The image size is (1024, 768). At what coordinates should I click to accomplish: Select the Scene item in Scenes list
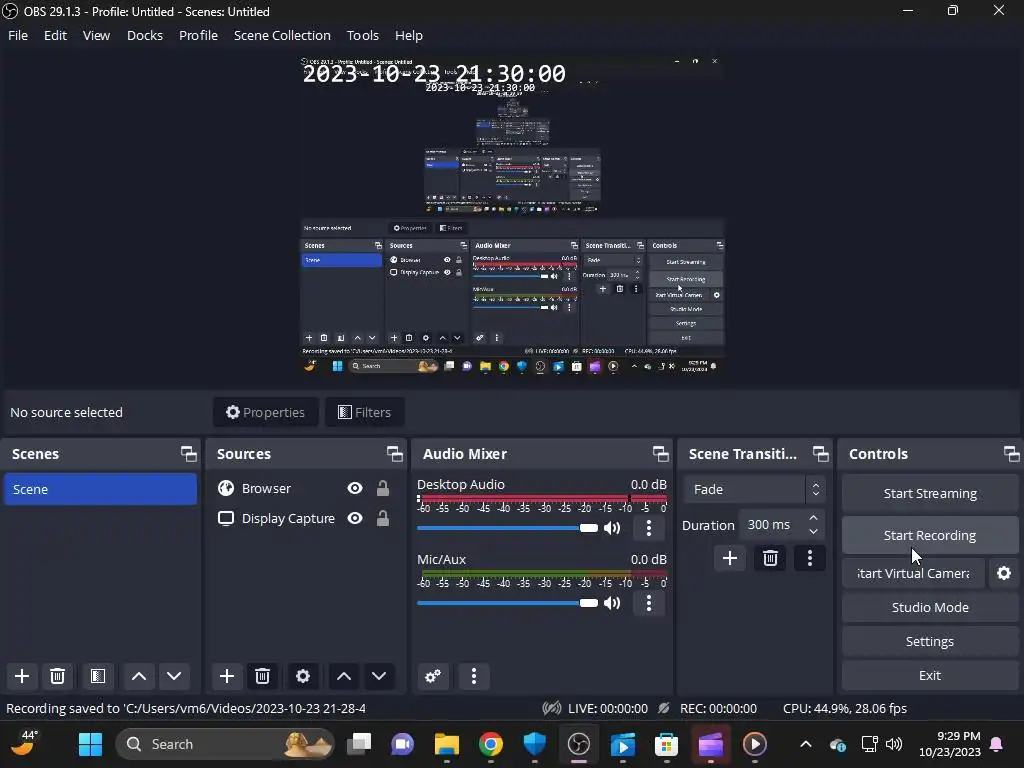[x=101, y=489]
